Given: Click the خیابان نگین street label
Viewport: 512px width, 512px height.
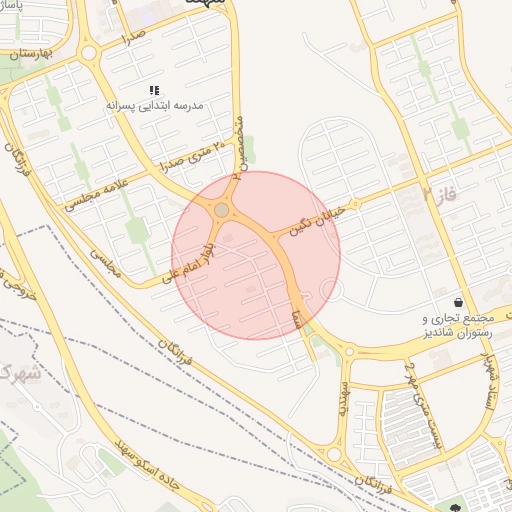Looking at the screenshot, I should tap(317, 220).
